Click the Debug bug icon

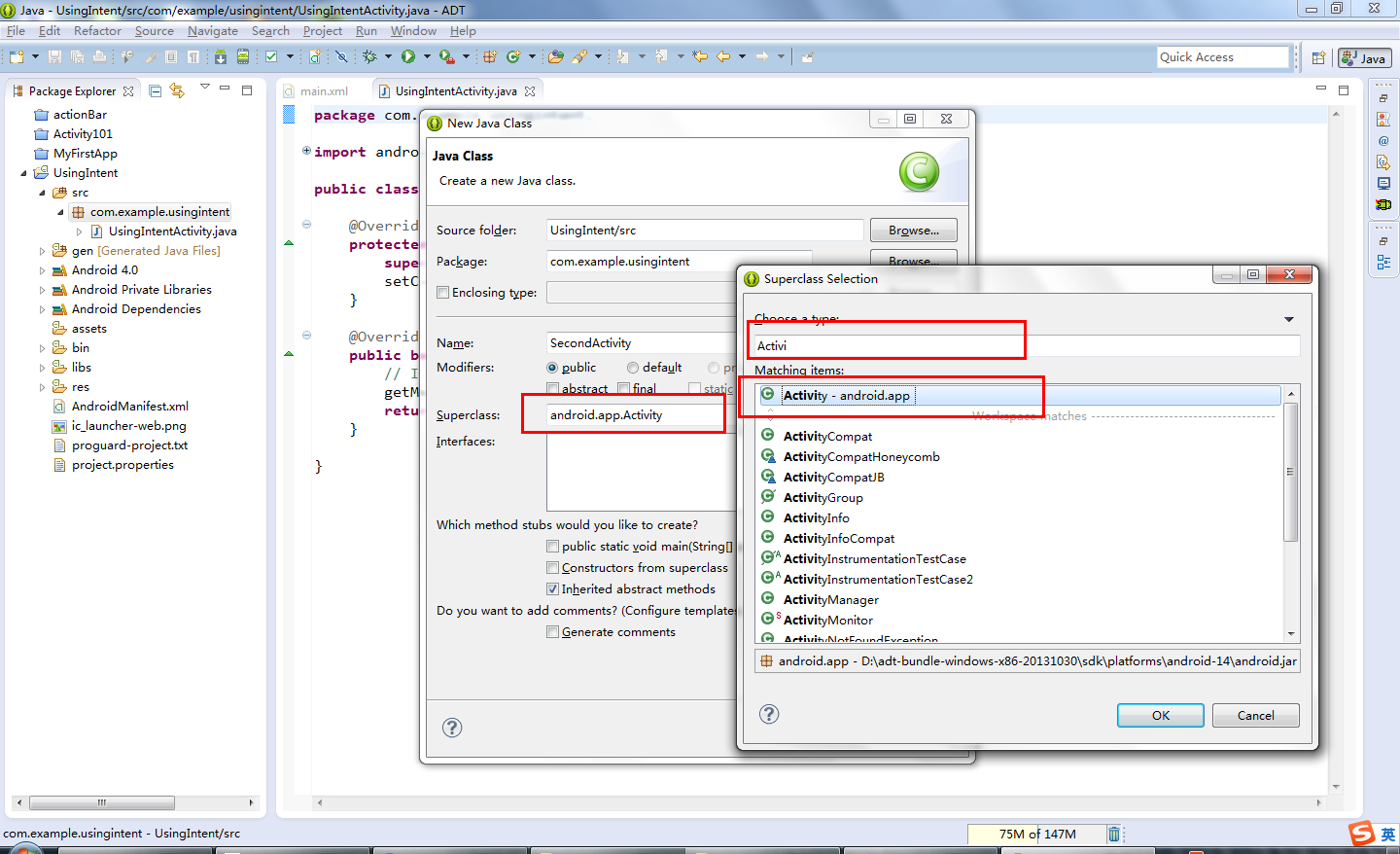coord(369,56)
